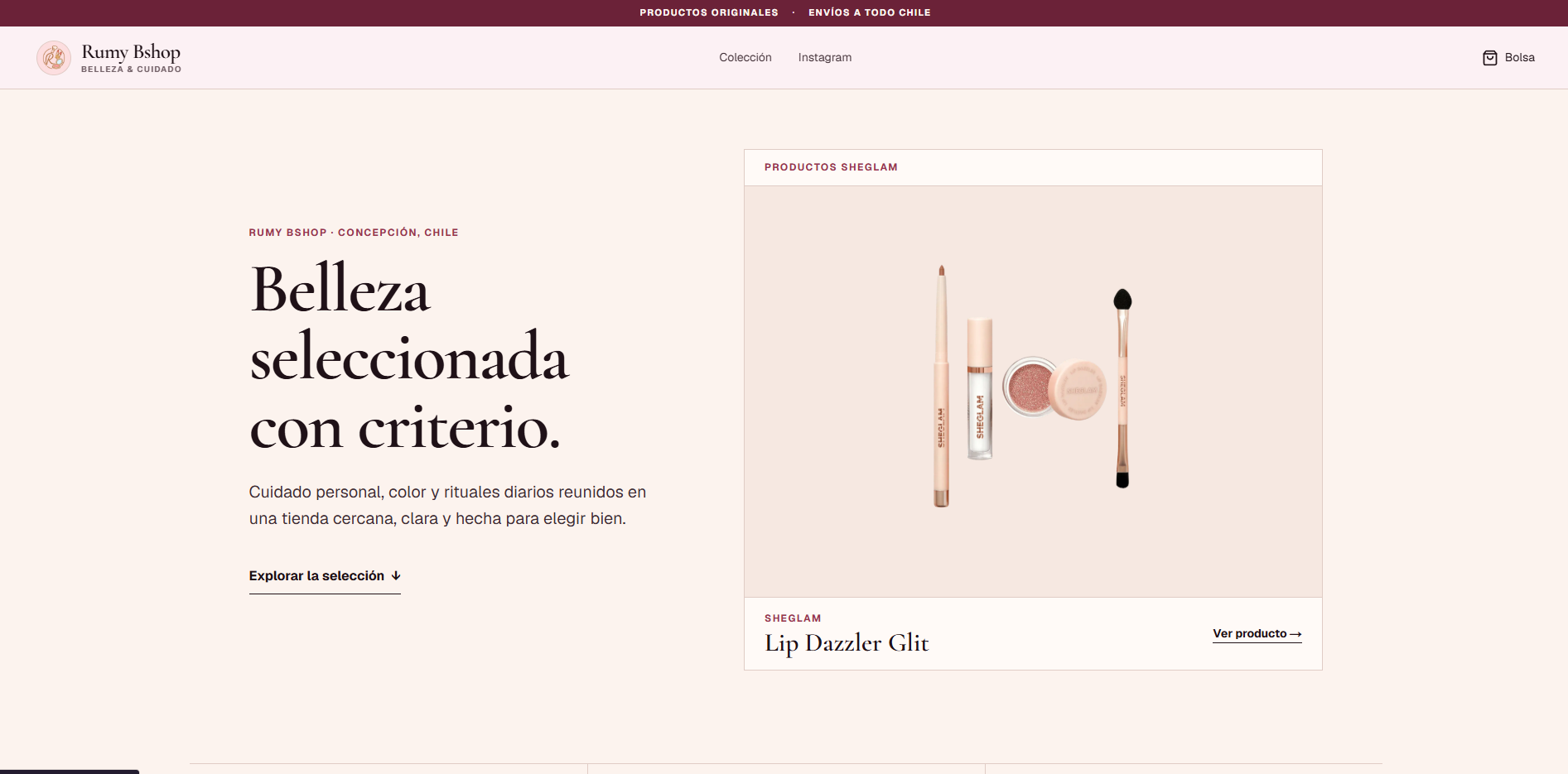Click the Rumy Bshop round logo icon
This screenshot has width=1568, height=774.
54,58
